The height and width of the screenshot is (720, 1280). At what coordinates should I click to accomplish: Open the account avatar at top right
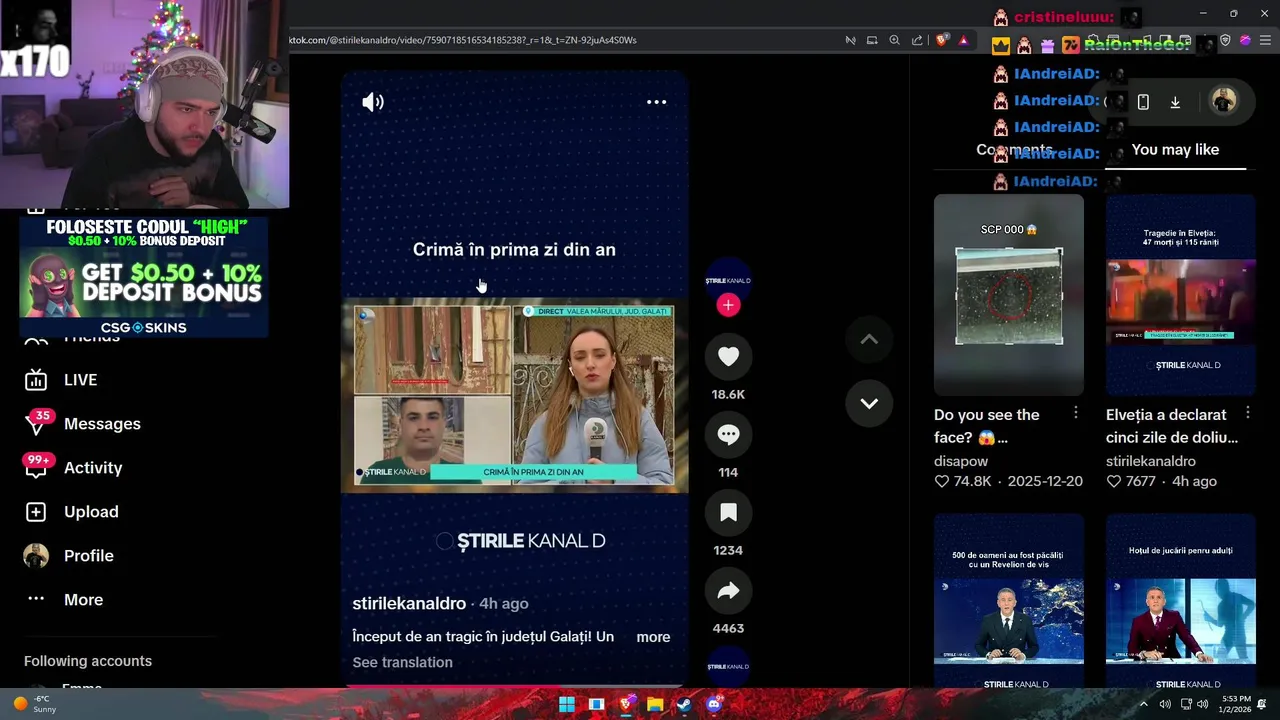[x=1223, y=101]
